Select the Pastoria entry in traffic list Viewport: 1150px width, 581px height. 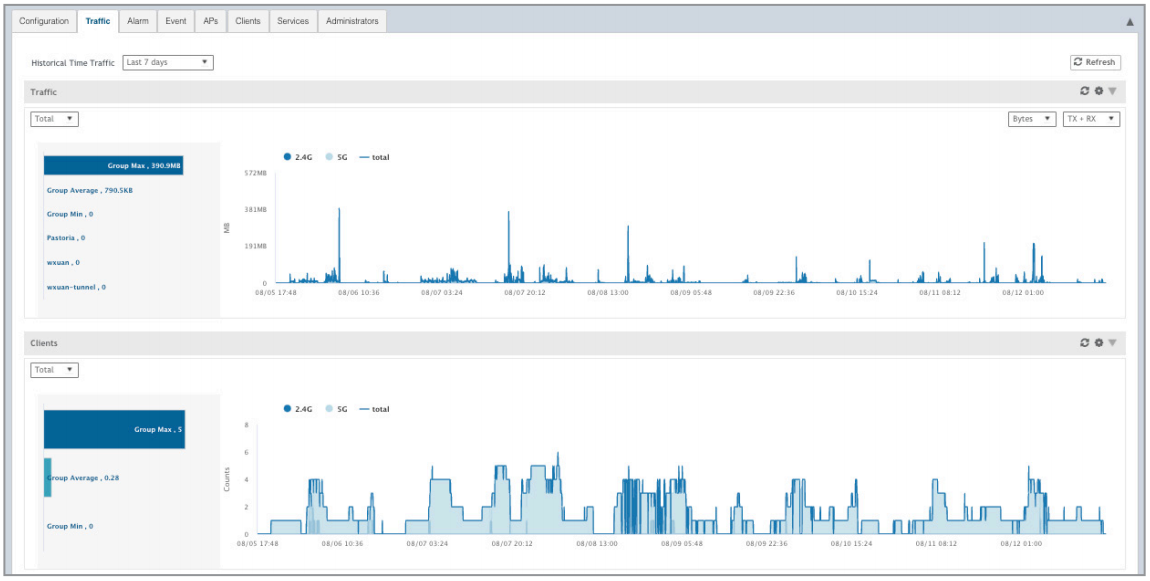click(66, 238)
